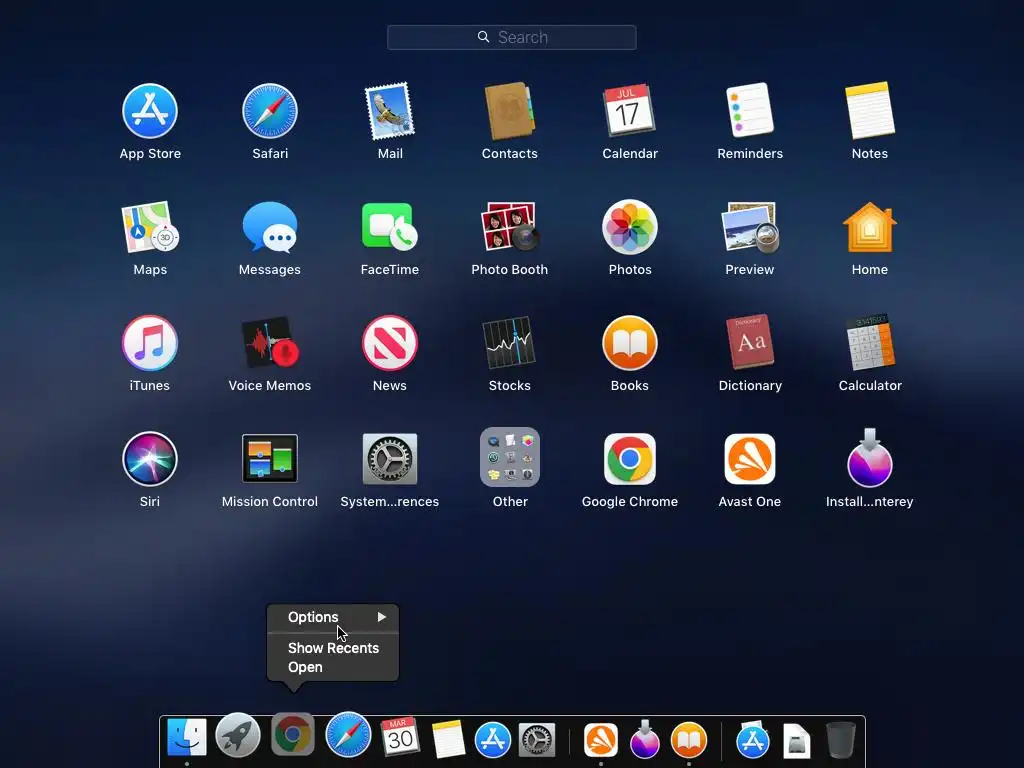Viewport: 1024px width, 768px height.
Task: Launch the Reminders app
Action: (x=750, y=110)
